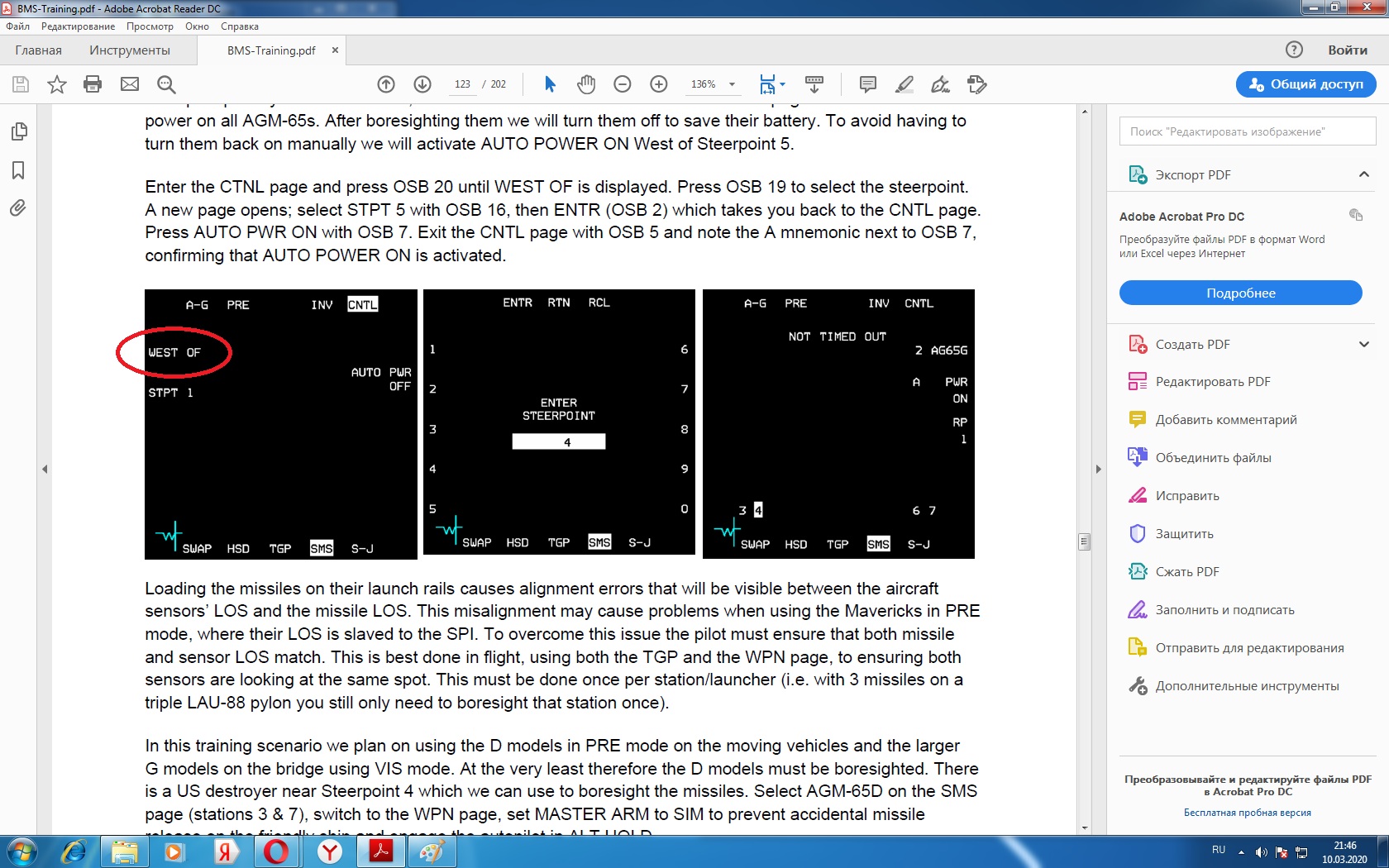1389x868 pixels.
Task: Go to previous page arrow
Action: click(386, 84)
